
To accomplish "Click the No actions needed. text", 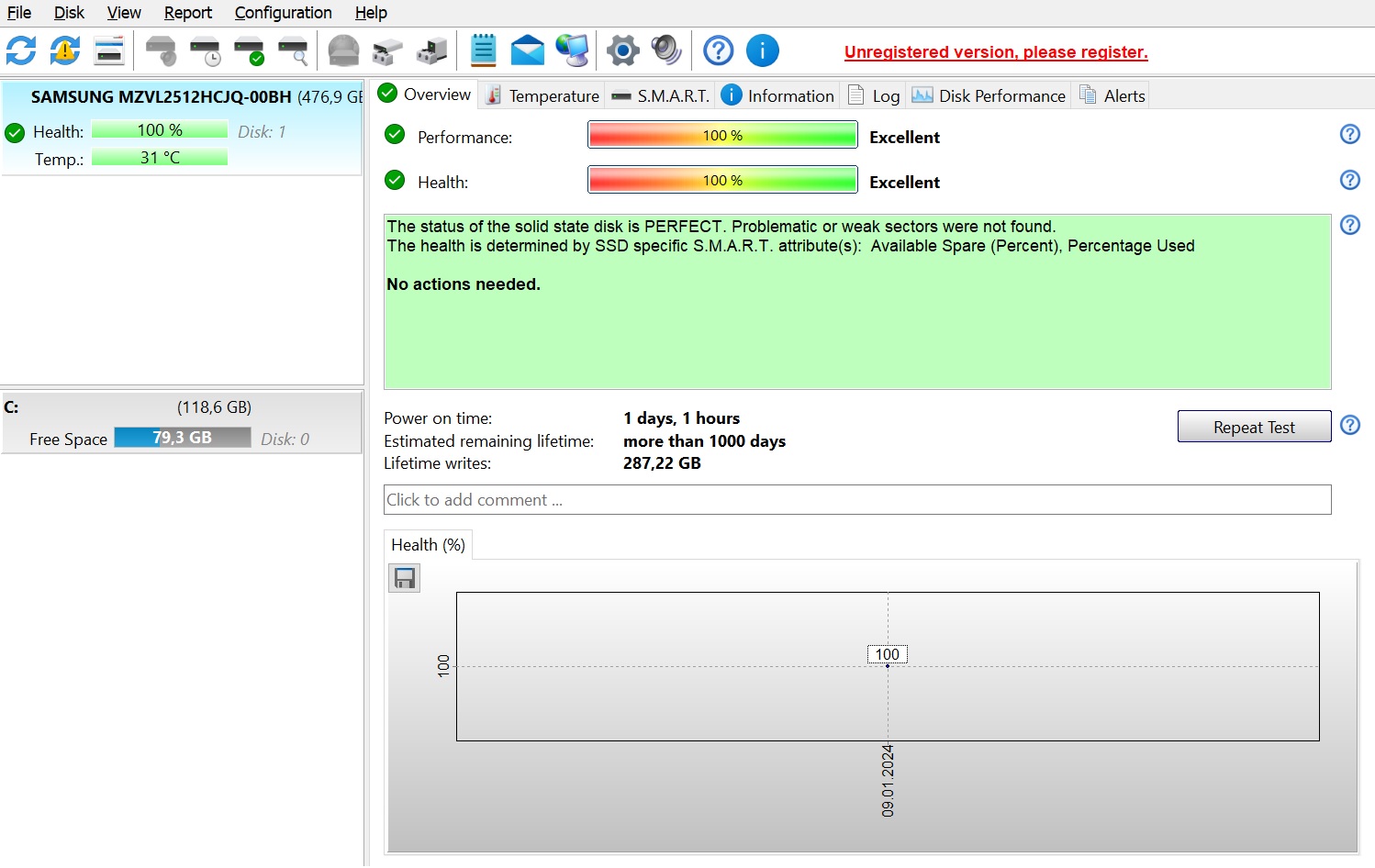I will 464,284.
